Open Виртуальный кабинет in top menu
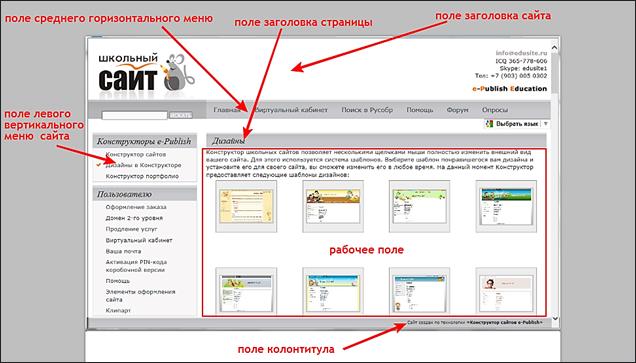636x363 pixels. 291,110
